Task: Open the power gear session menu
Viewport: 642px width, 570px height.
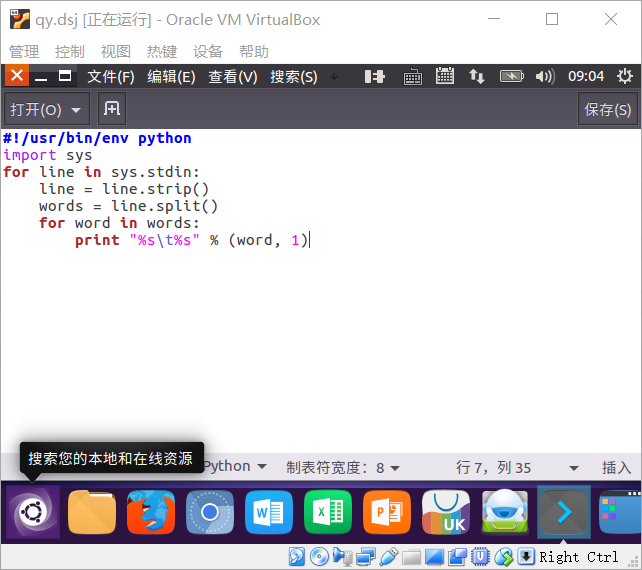Action: 625,77
